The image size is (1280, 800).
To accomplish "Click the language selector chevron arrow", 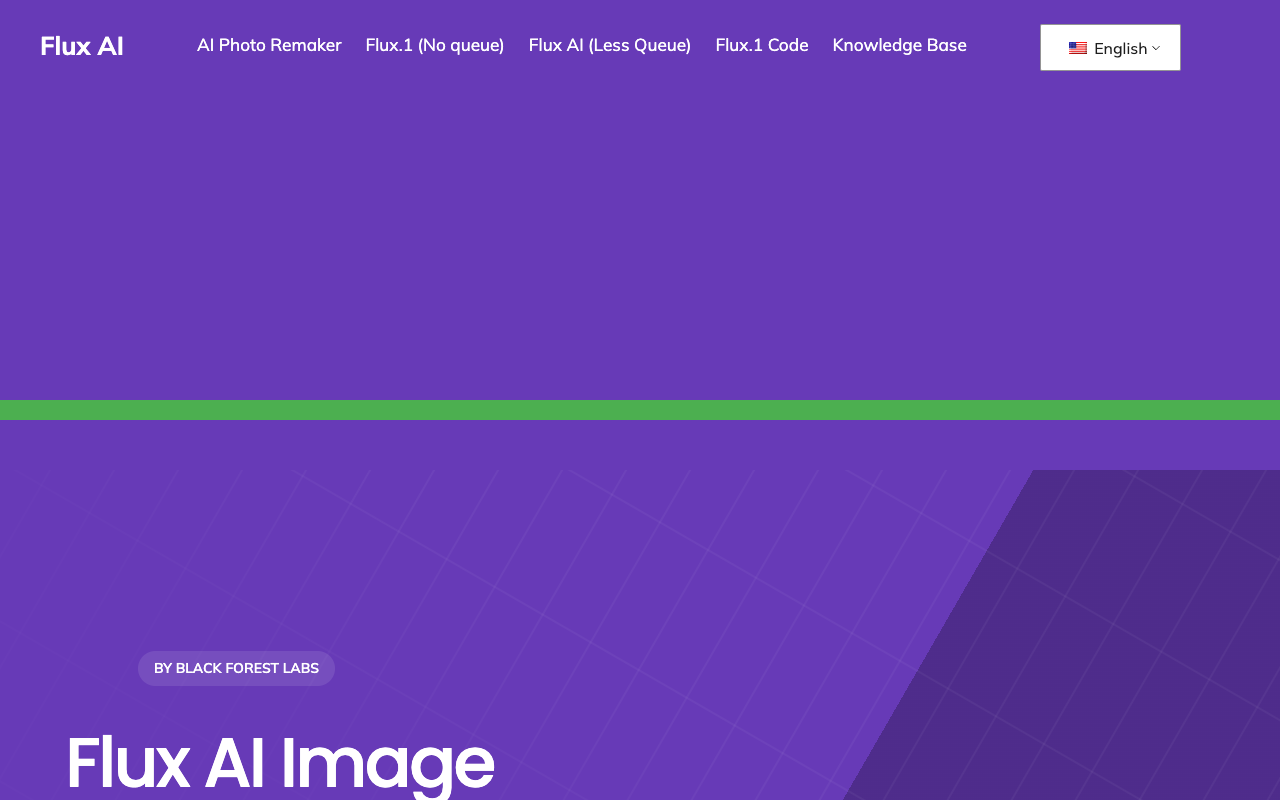I will click(x=1156, y=48).
